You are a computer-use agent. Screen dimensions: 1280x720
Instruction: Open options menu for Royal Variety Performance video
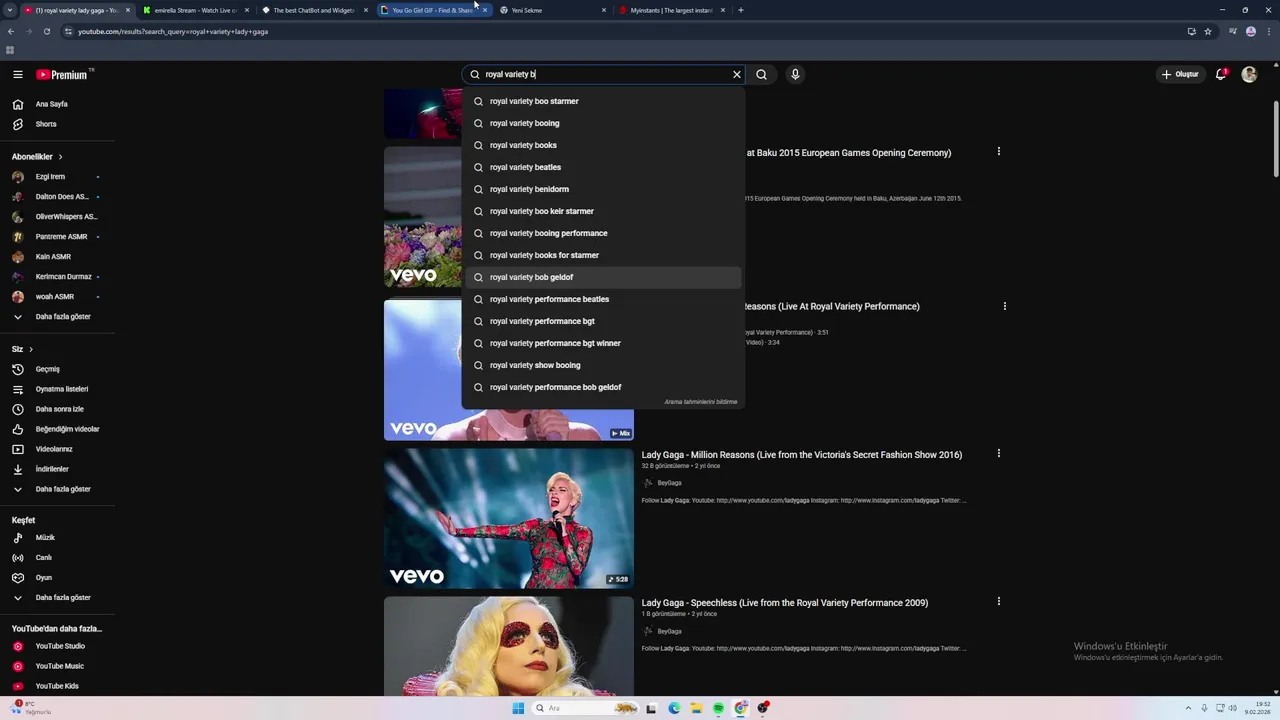coord(1004,306)
